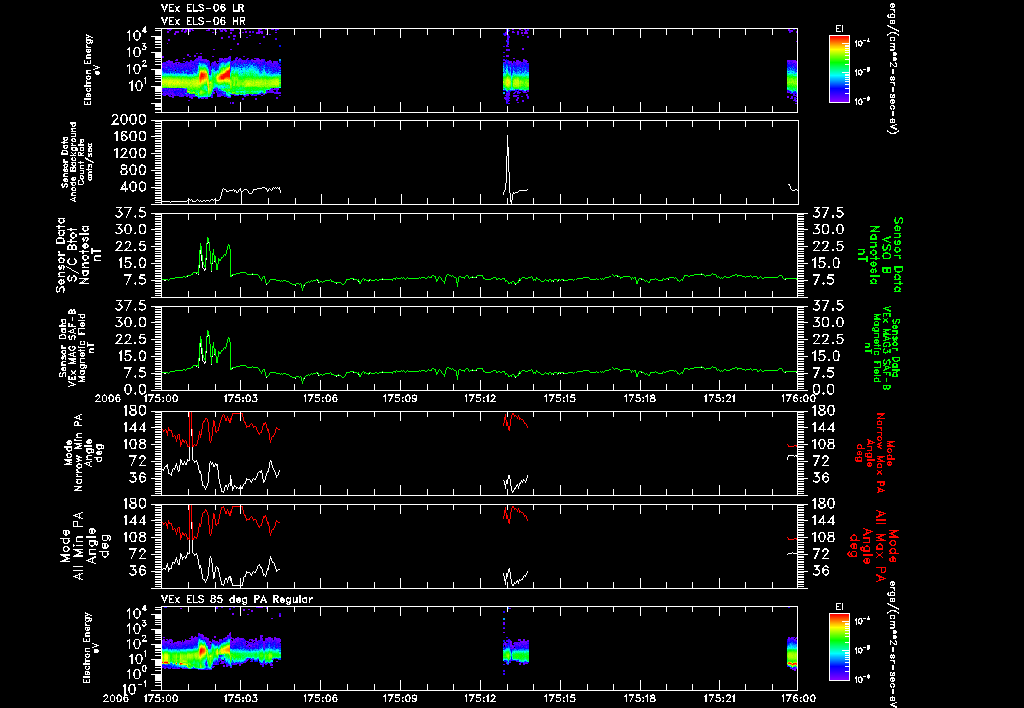Image resolution: width=1024 pixels, height=708 pixels.
Task: Click the bottom spectrogram EI color bar
Action: [839, 647]
